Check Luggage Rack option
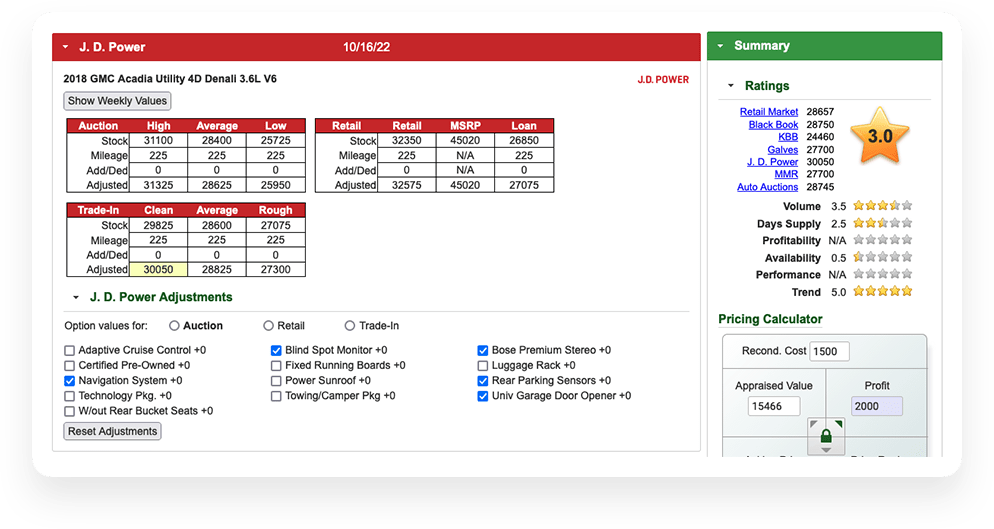Viewport: 994px width, 529px height. click(x=483, y=365)
